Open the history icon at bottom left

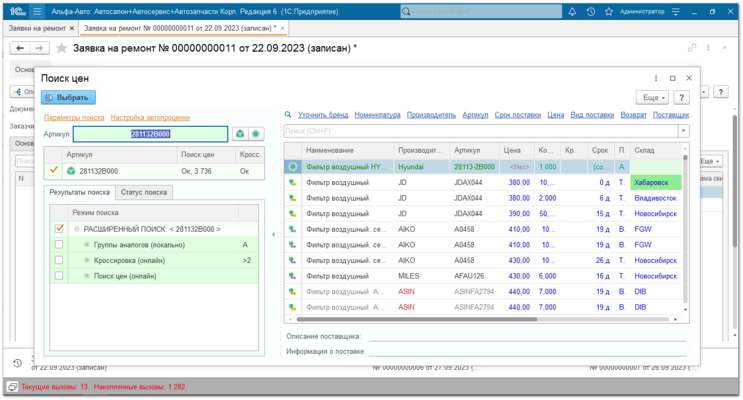(18, 363)
